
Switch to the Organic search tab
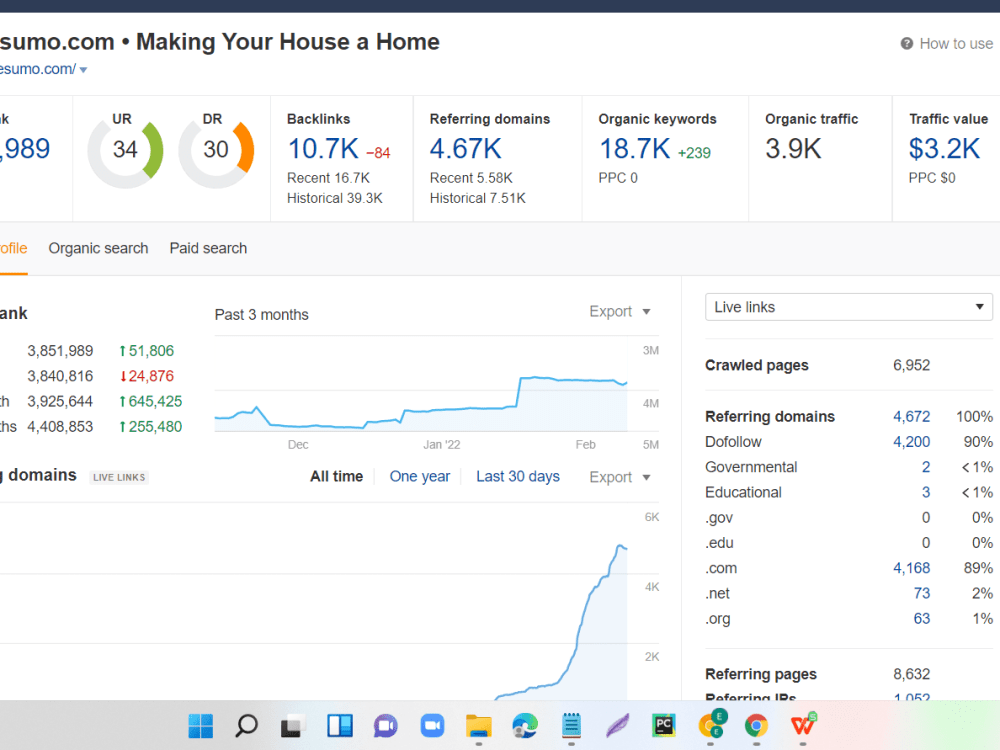point(98,248)
